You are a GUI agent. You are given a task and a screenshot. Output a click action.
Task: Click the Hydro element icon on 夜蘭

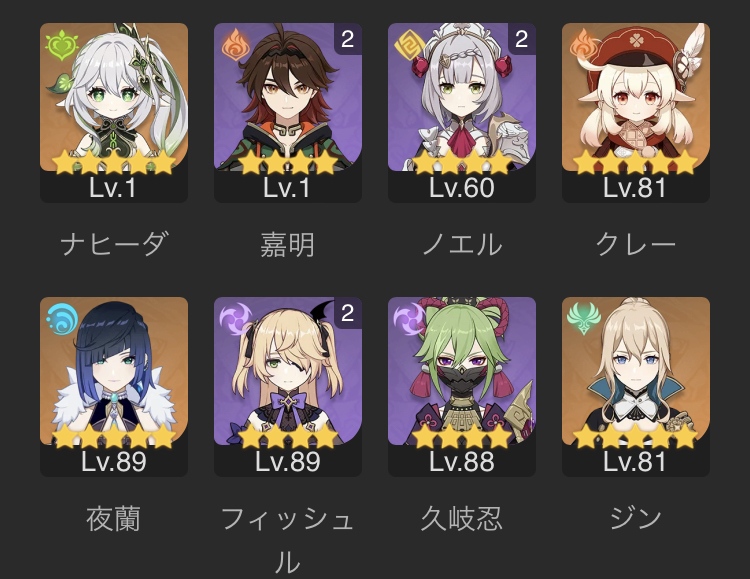tap(61, 319)
